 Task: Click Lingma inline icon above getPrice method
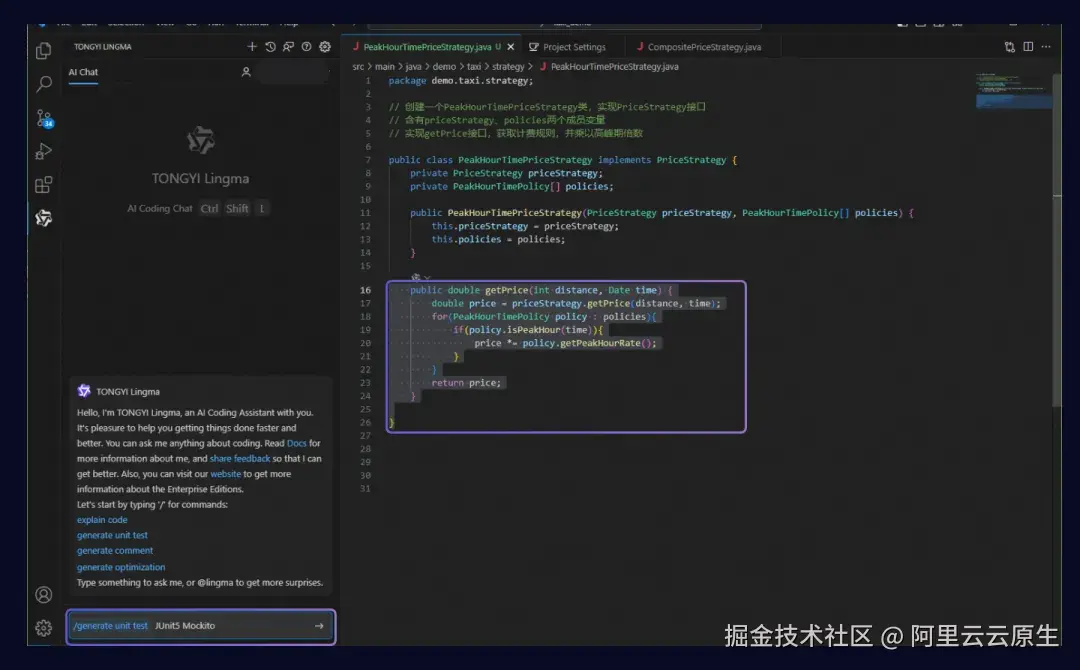415,278
